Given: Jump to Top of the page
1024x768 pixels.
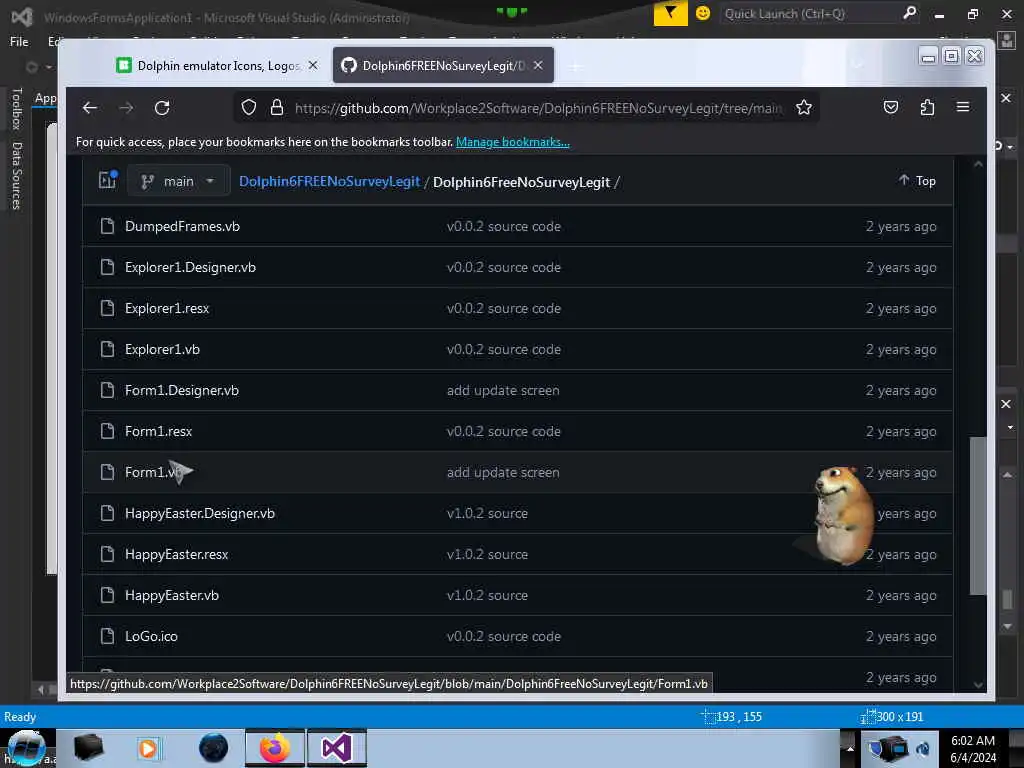Looking at the screenshot, I should (917, 180).
